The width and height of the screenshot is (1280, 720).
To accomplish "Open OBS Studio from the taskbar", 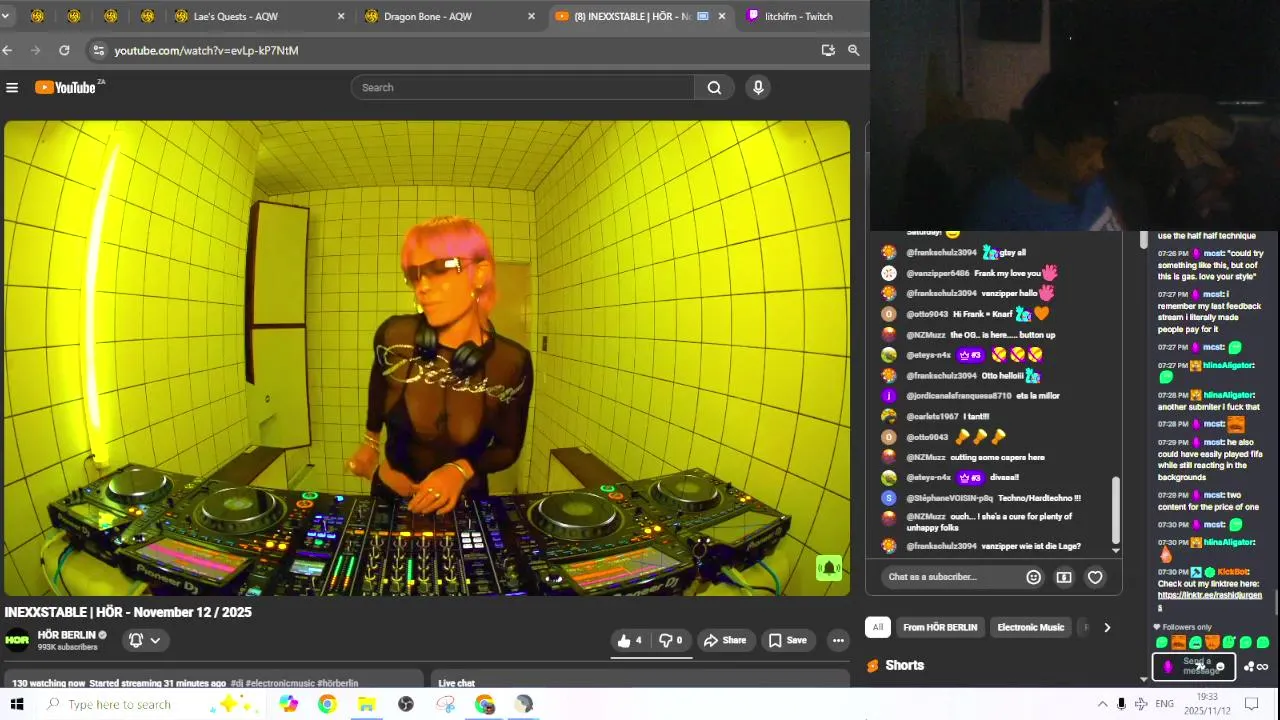I will pyautogui.click(x=405, y=704).
